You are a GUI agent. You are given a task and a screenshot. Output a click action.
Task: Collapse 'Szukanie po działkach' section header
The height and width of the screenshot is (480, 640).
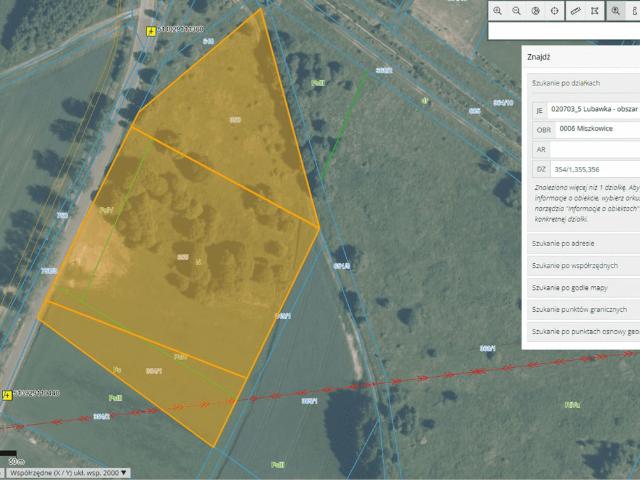click(583, 83)
